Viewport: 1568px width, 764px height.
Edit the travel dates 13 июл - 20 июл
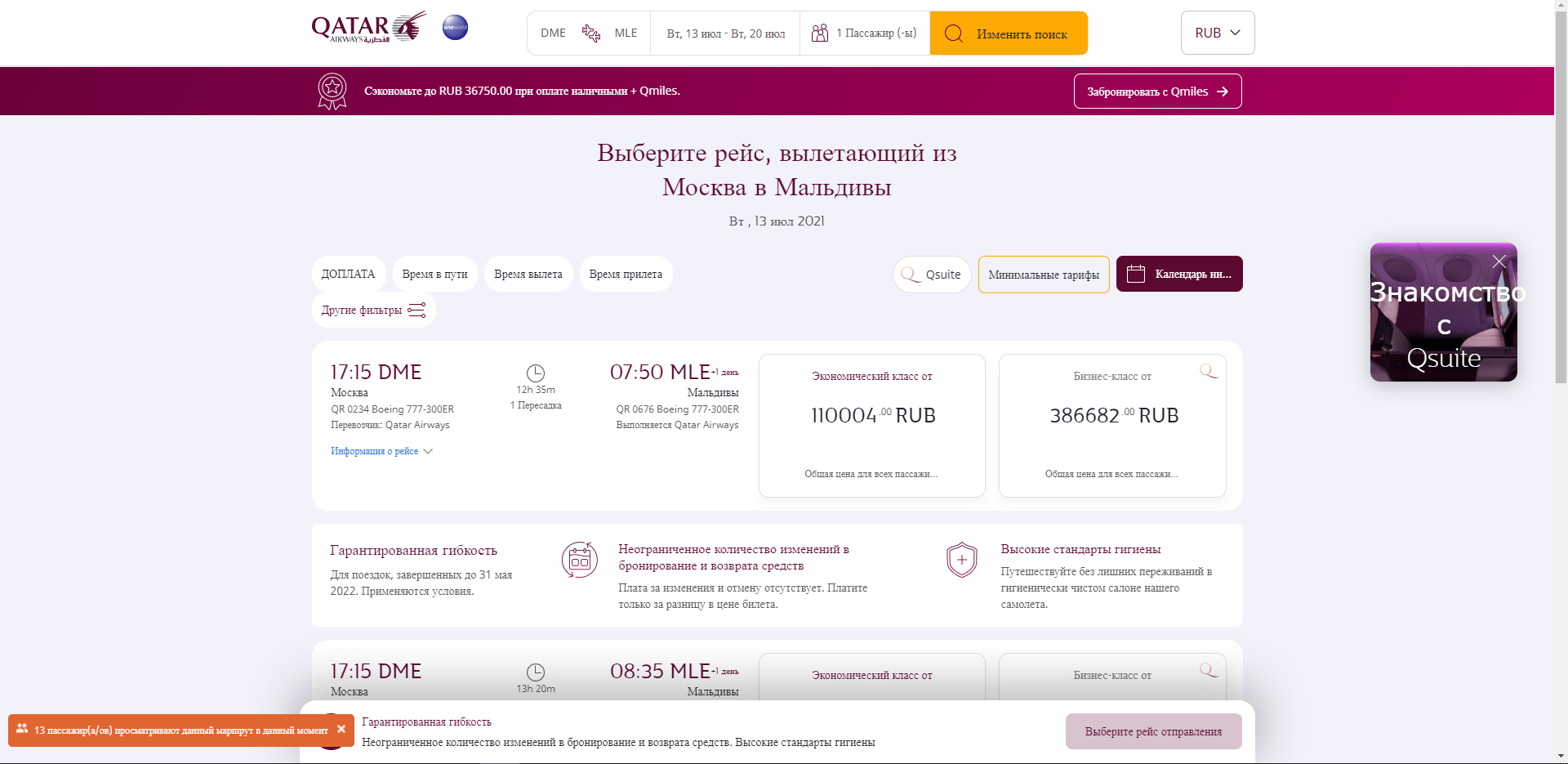click(725, 34)
